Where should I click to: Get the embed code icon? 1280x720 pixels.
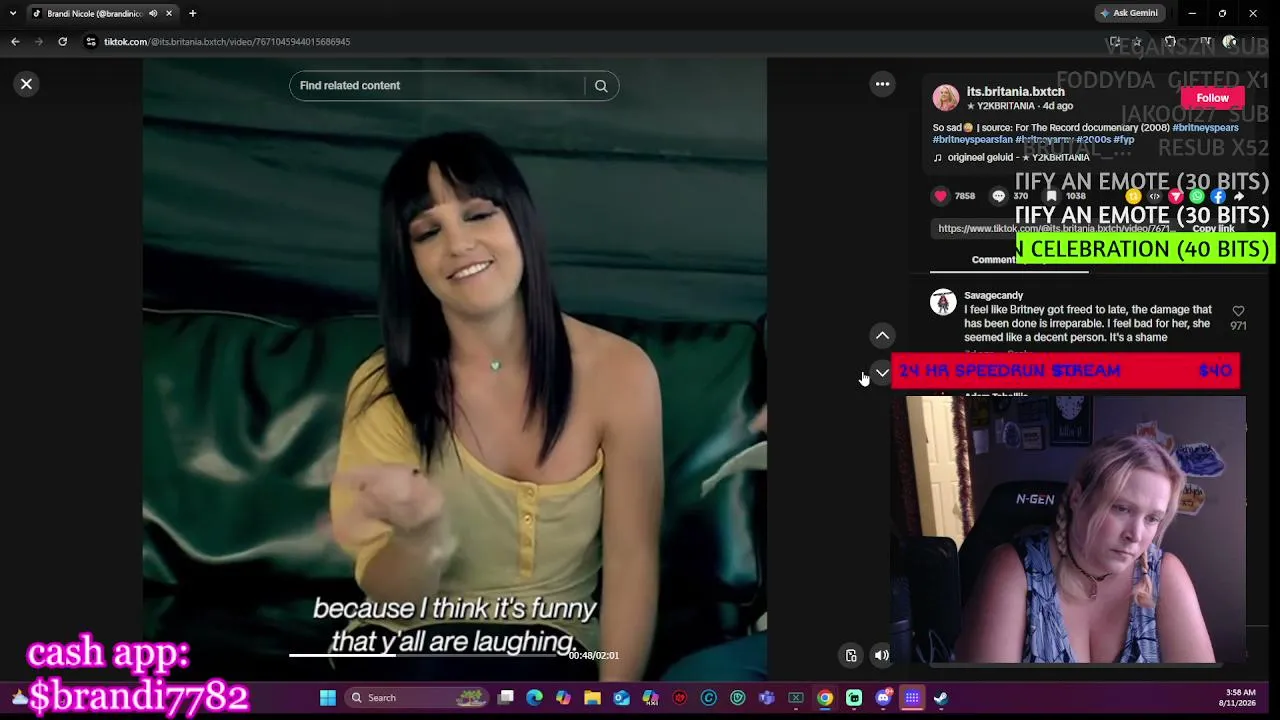[1154, 196]
